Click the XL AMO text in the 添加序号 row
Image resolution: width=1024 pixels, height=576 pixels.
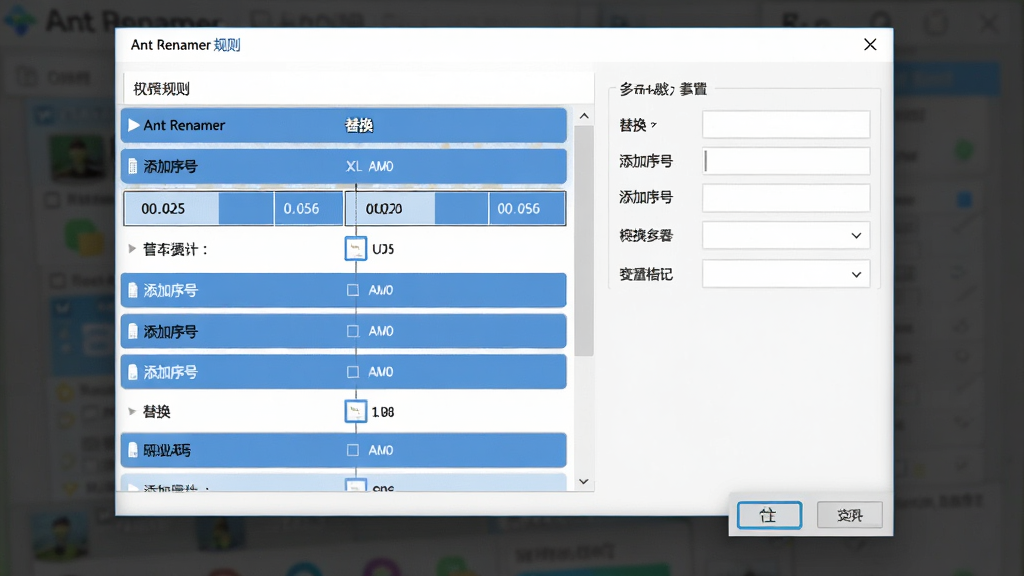370,167
